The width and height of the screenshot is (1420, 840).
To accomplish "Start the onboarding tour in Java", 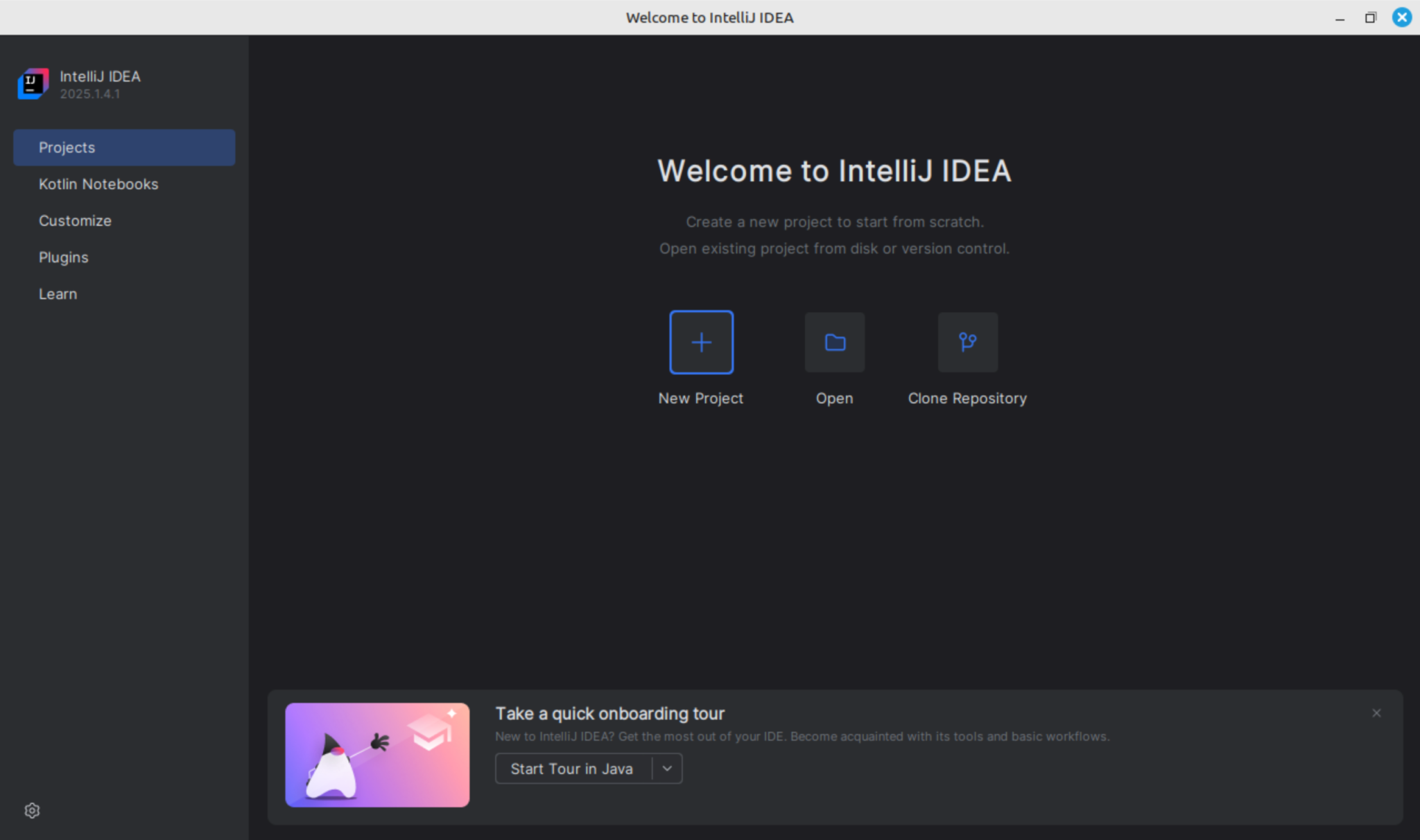I will point(571,768).
